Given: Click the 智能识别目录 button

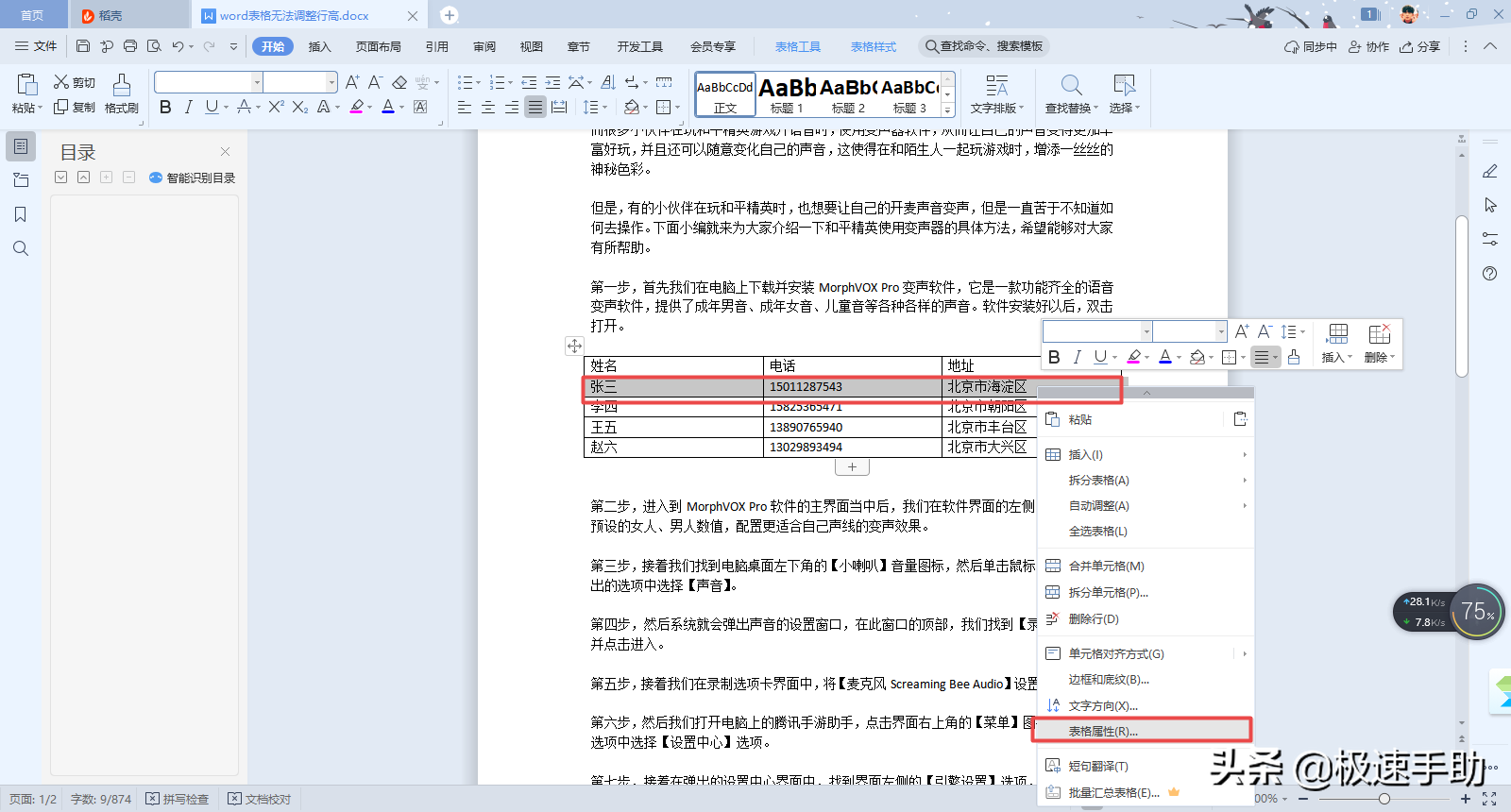Looking at the screenshot, I should pyautogui.click(x=192, y=178).
